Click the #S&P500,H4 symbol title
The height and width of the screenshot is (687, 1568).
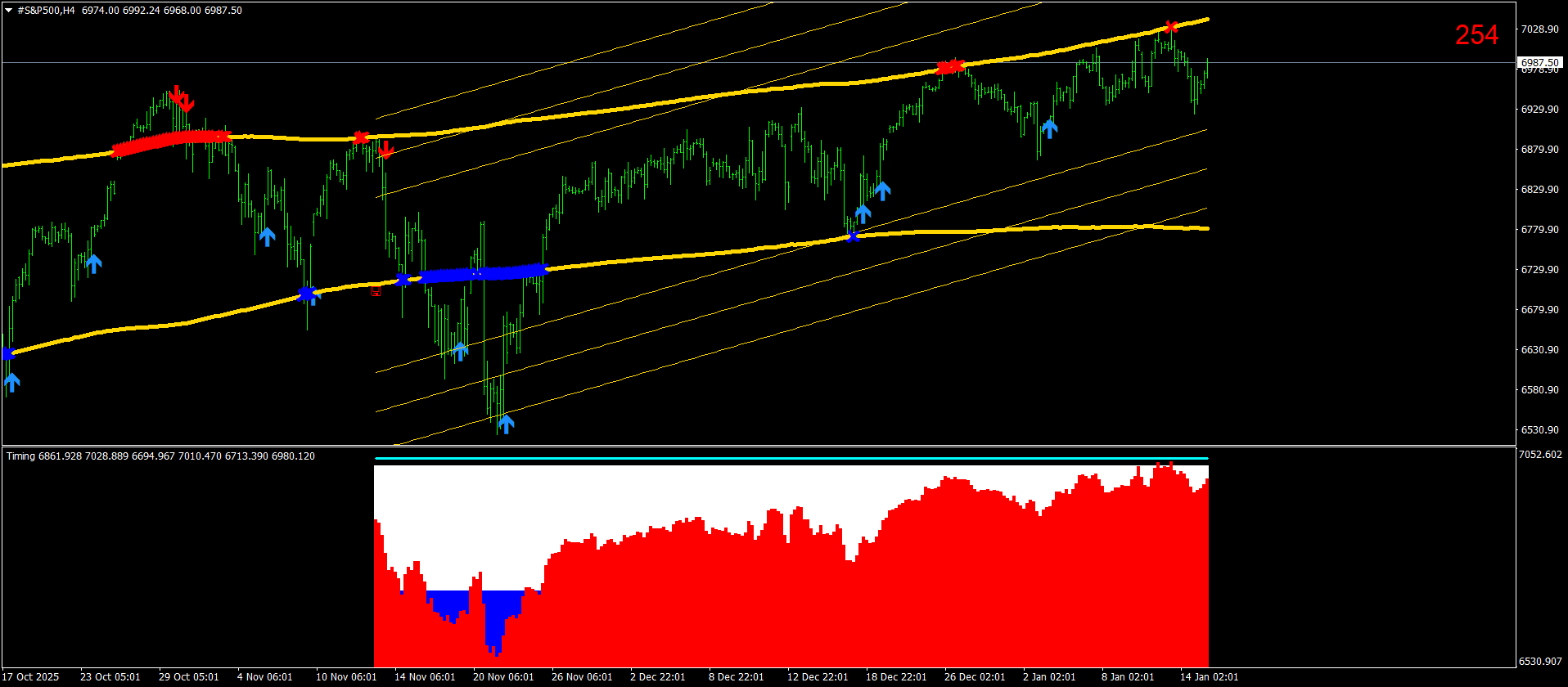point(47,11)
